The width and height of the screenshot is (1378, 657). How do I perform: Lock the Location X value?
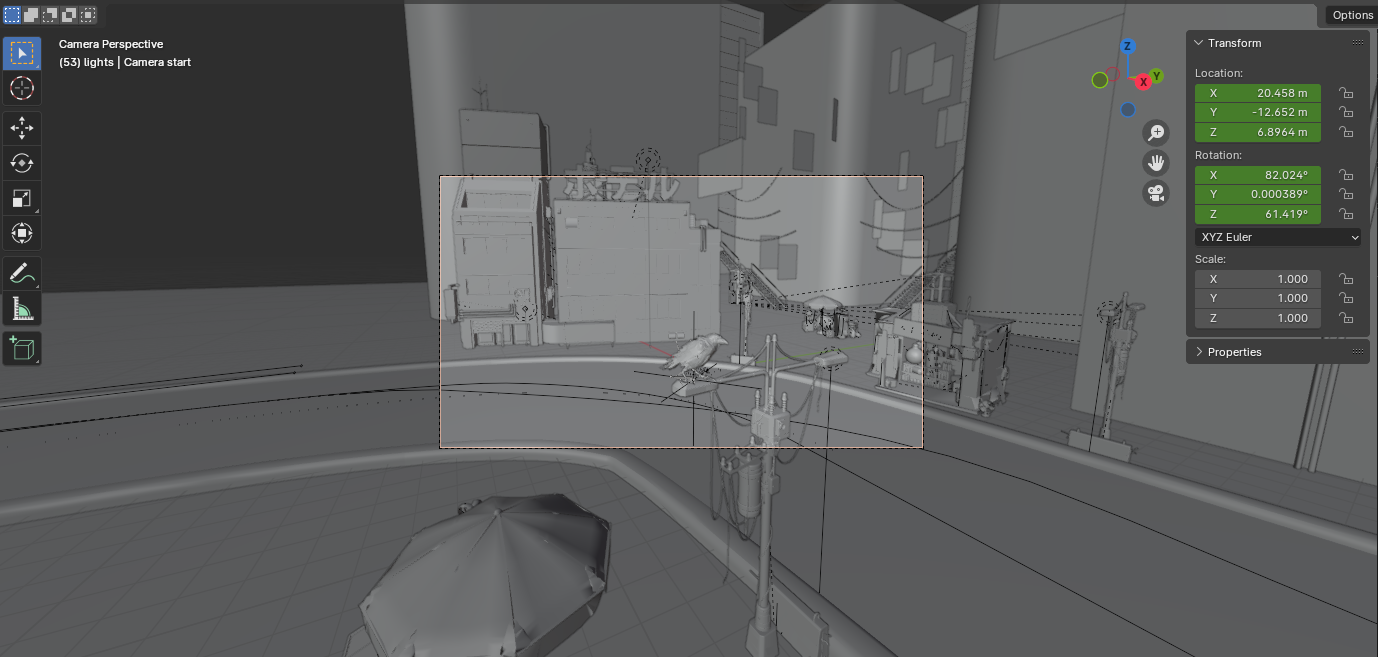[x=1346, y=93]
